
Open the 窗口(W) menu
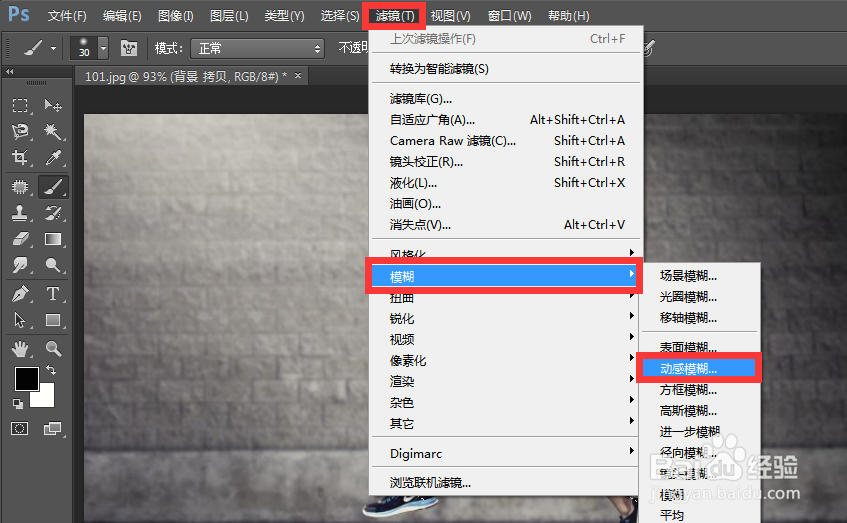tap(509, 16)
